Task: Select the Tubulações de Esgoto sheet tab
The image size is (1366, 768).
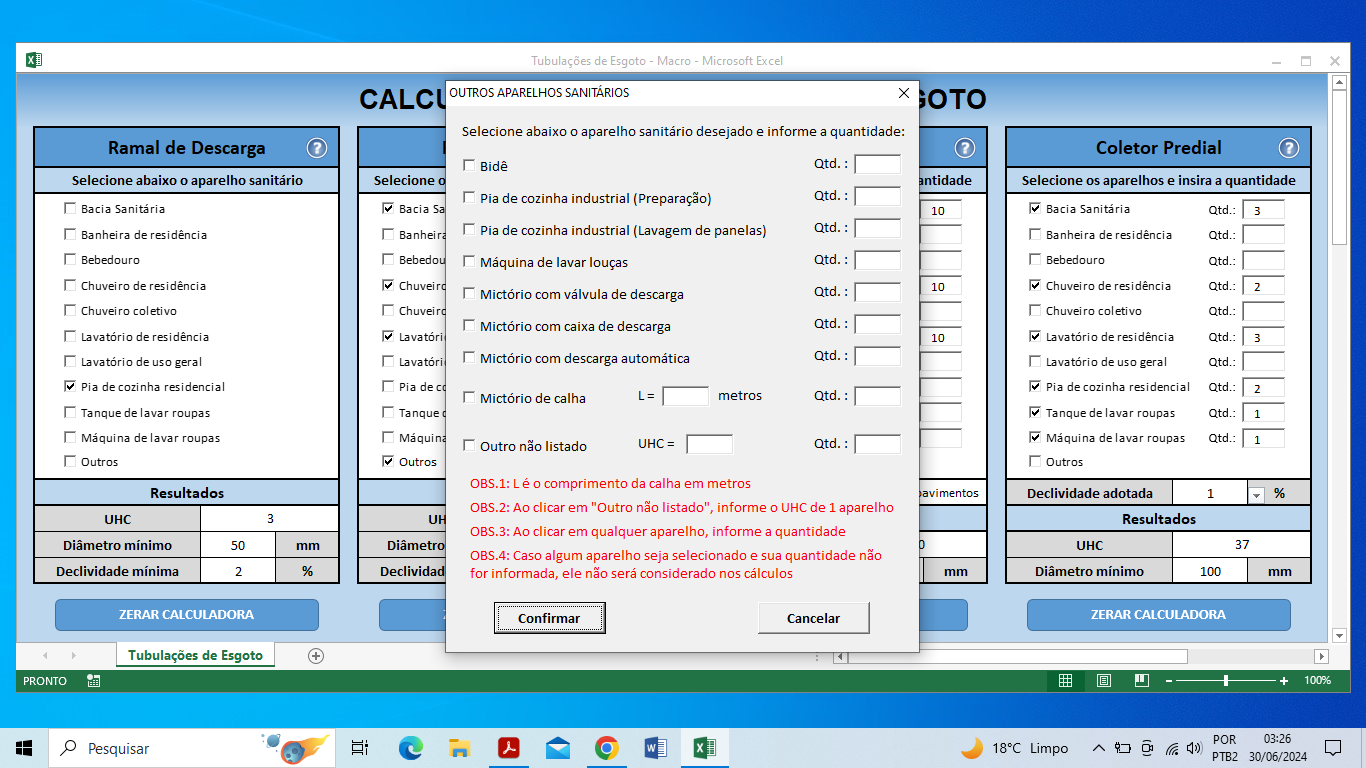Action: point(195,656)
